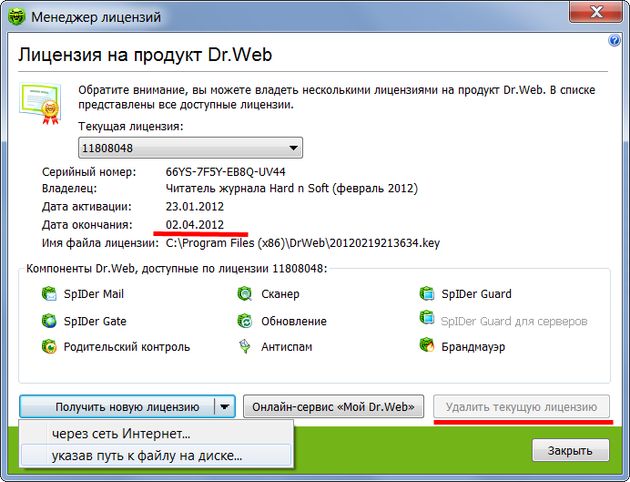This screenshot has height=482, width=630.
Task: Click the Антиспам label
Action: pyautogui.click(x=286, y=347)
